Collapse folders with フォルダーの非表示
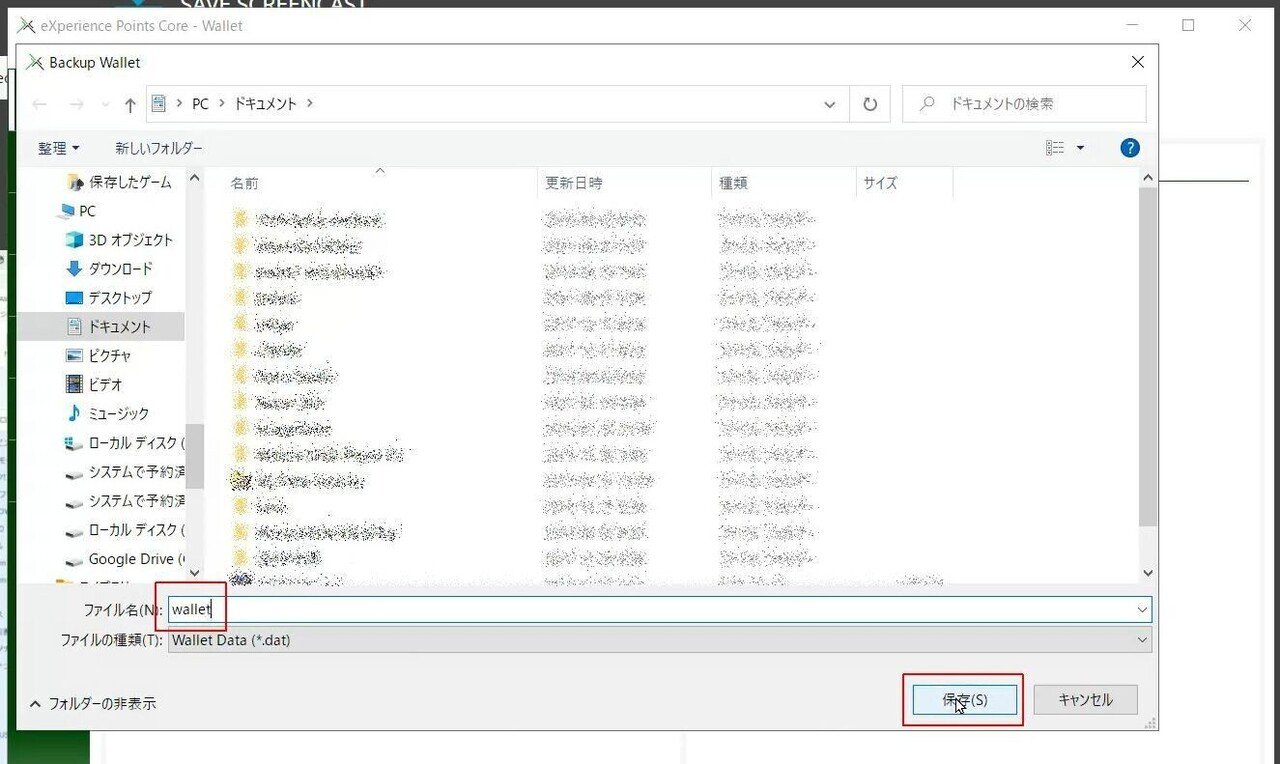This screenshot has width=1280, height=764. tap(92, 704)
